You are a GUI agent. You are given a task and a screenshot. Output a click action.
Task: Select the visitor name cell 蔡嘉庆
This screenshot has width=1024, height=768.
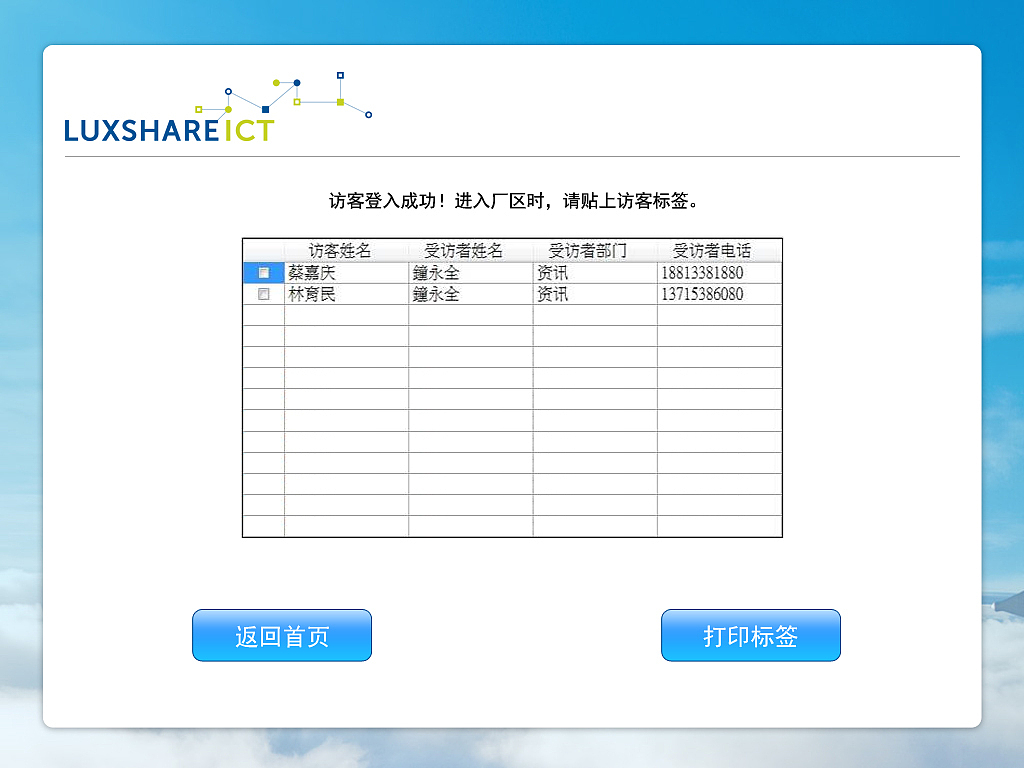(347, 272)
